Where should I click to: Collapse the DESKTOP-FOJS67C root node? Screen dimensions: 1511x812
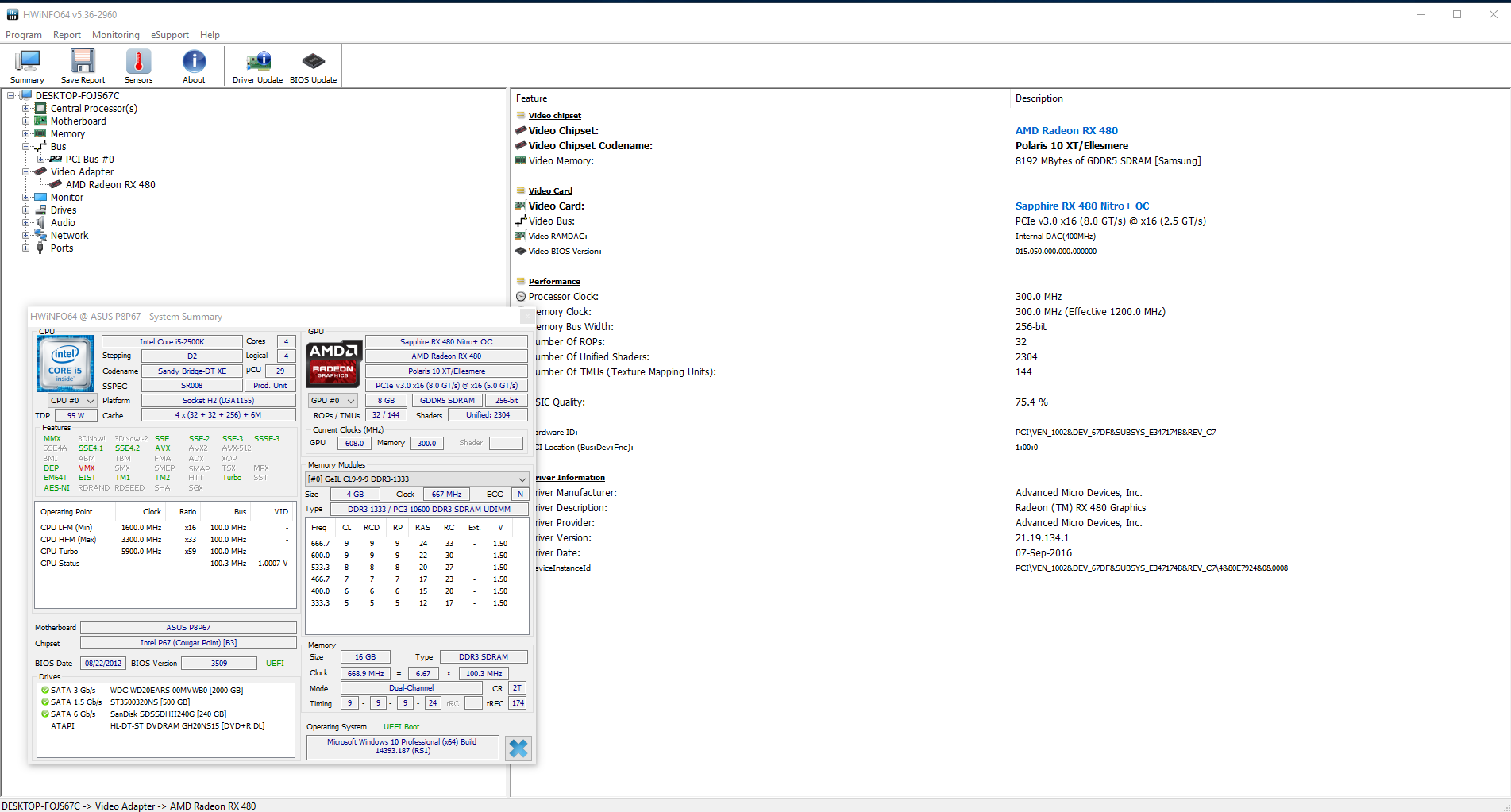click(11, 96)
